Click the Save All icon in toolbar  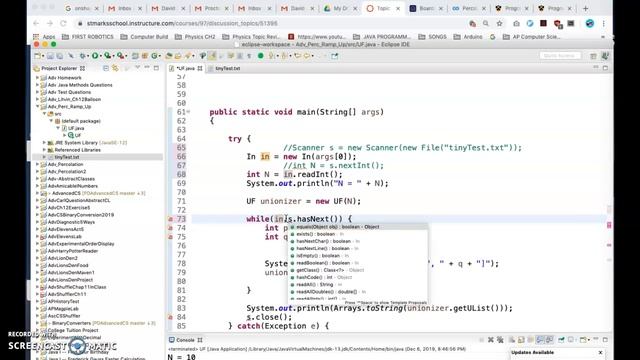(x=59, y=56)
